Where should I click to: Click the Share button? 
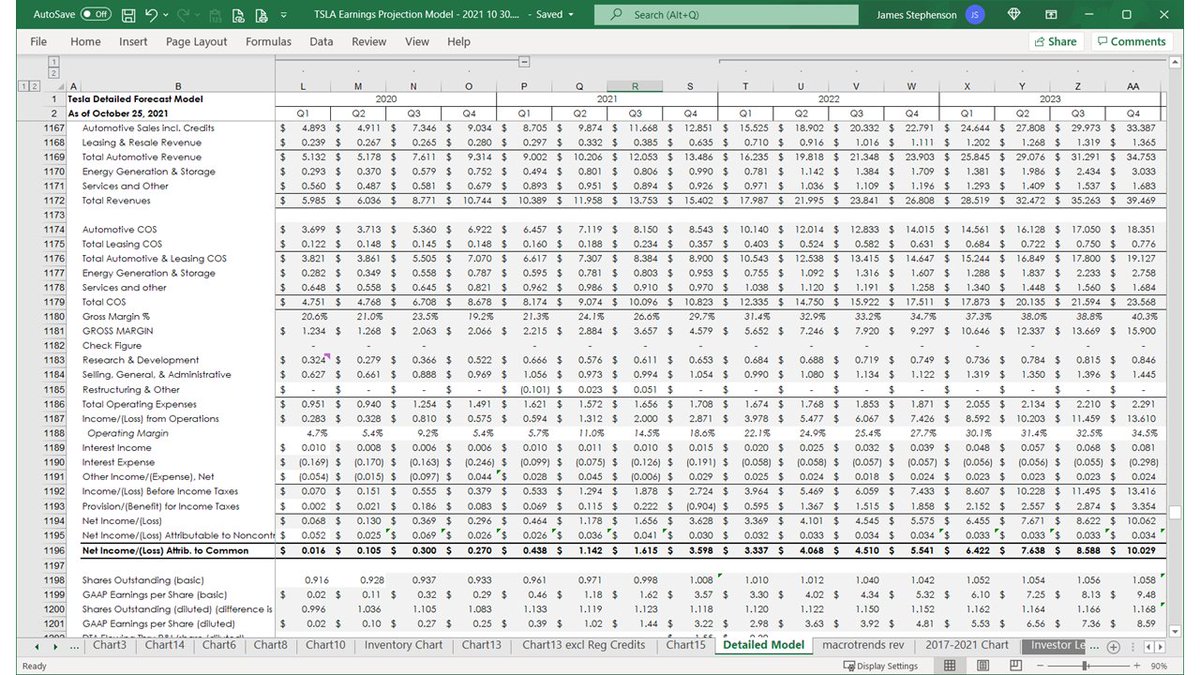[x=1057, y=42]
